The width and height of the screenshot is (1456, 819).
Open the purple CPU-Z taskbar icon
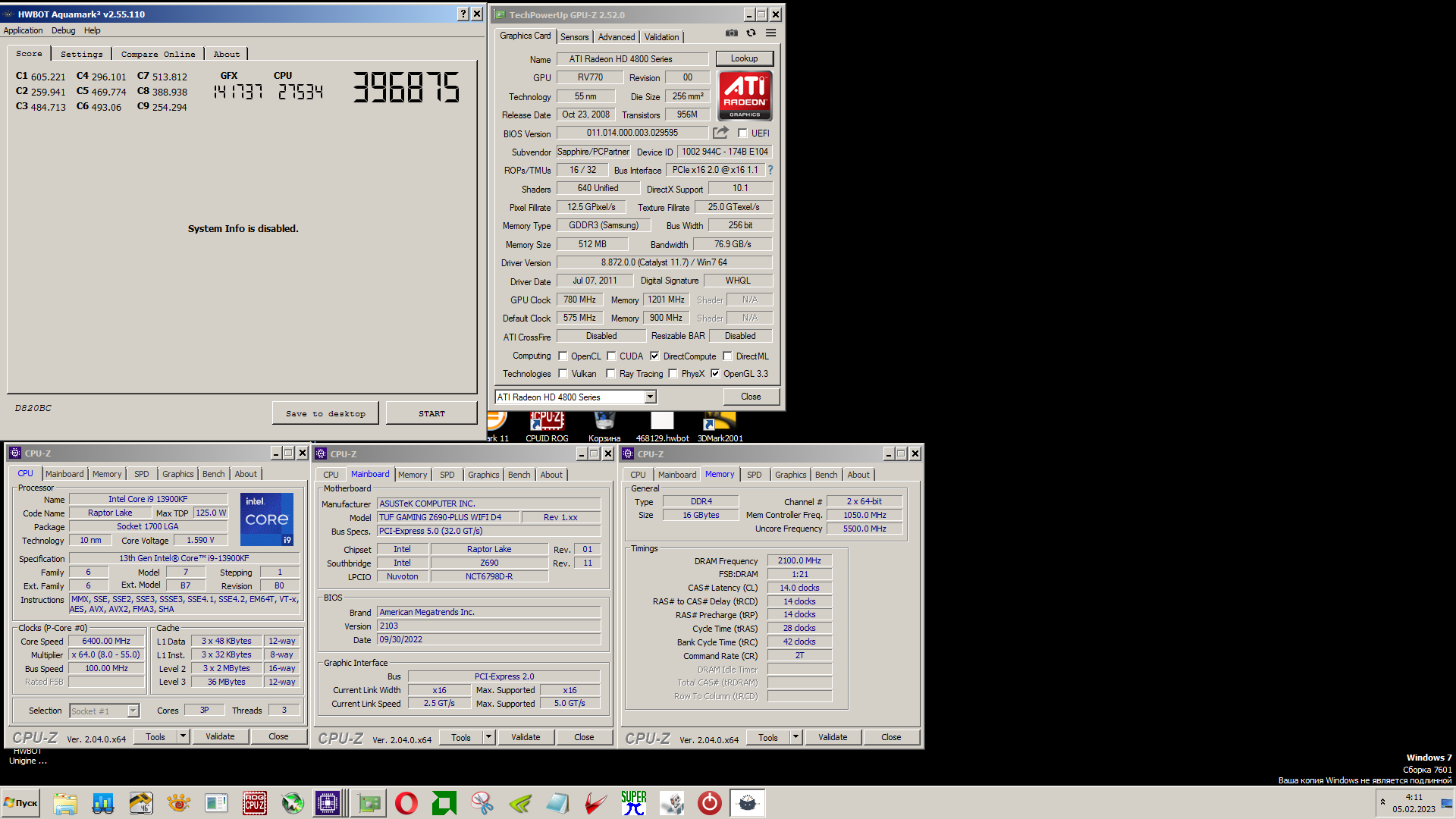(328, 803)
